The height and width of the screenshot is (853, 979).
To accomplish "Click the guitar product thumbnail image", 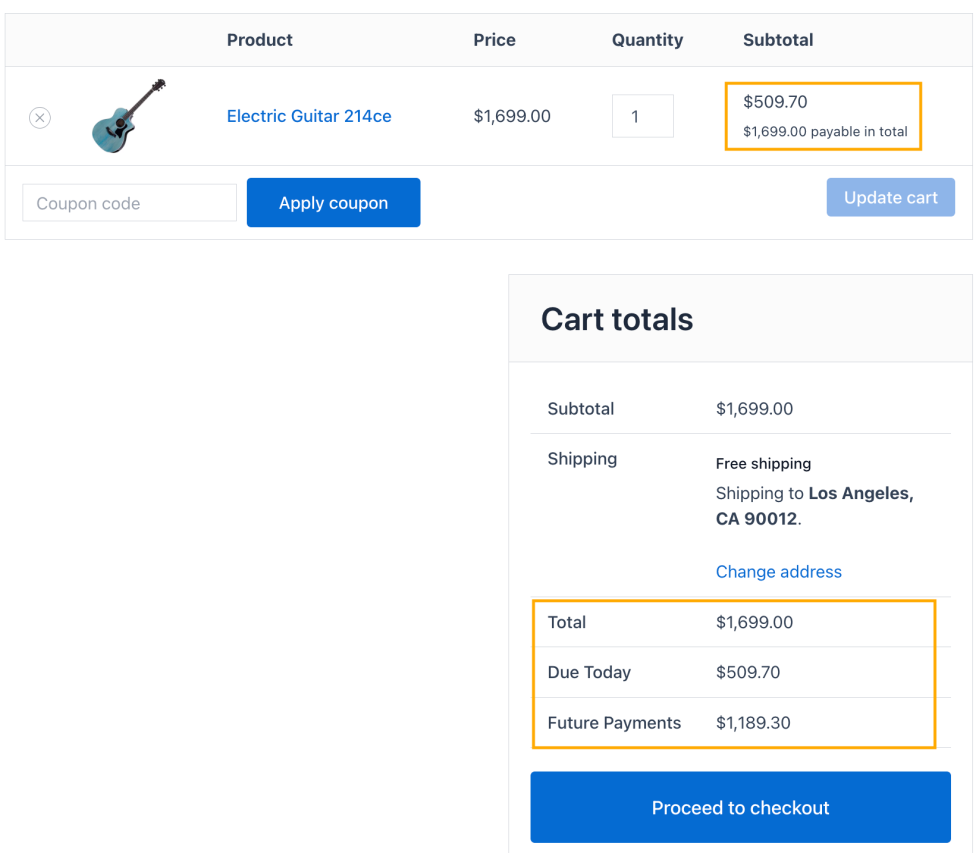I will click(x=128, y=116).
